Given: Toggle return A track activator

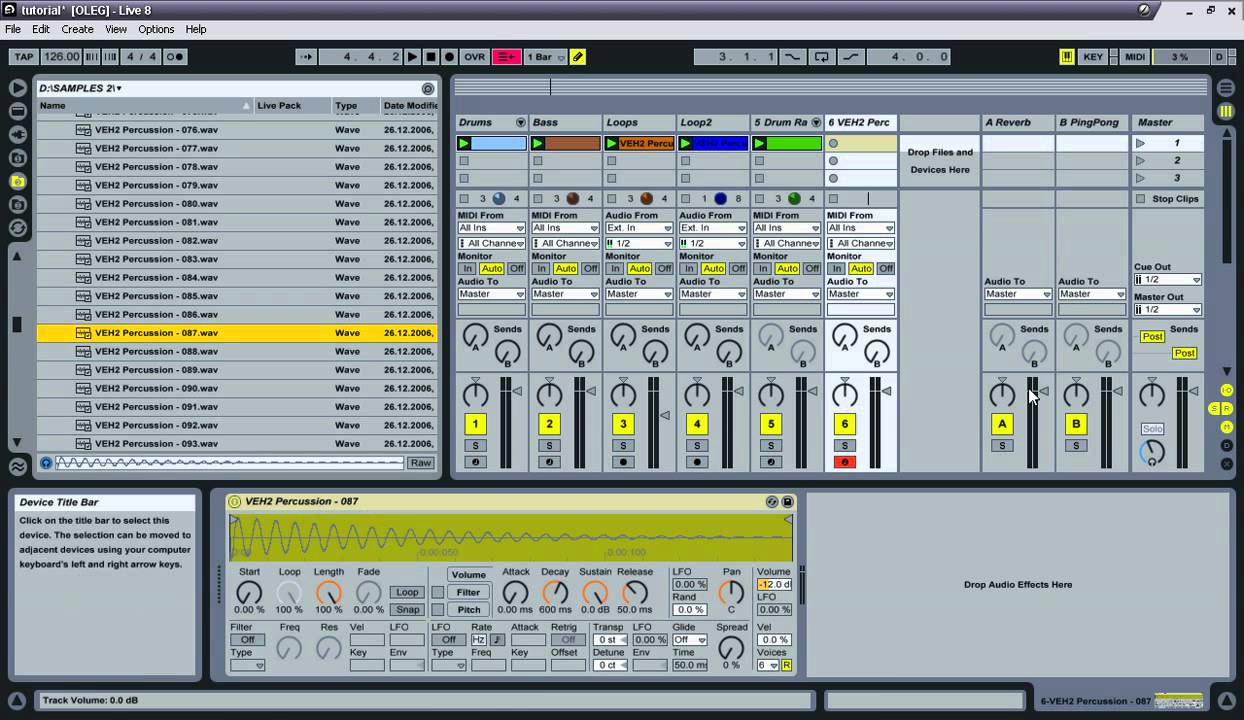Looking at the screenshot, I should (1002, 424).
